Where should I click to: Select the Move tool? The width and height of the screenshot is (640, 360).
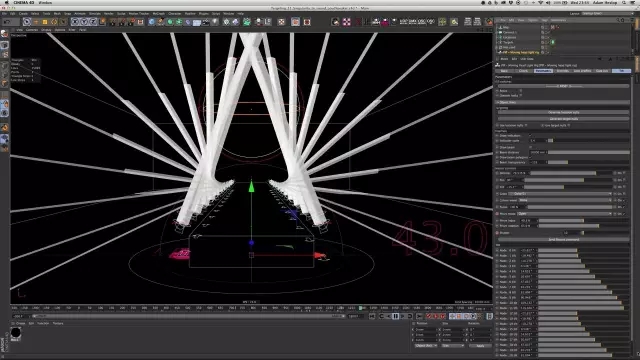[36, 22]
